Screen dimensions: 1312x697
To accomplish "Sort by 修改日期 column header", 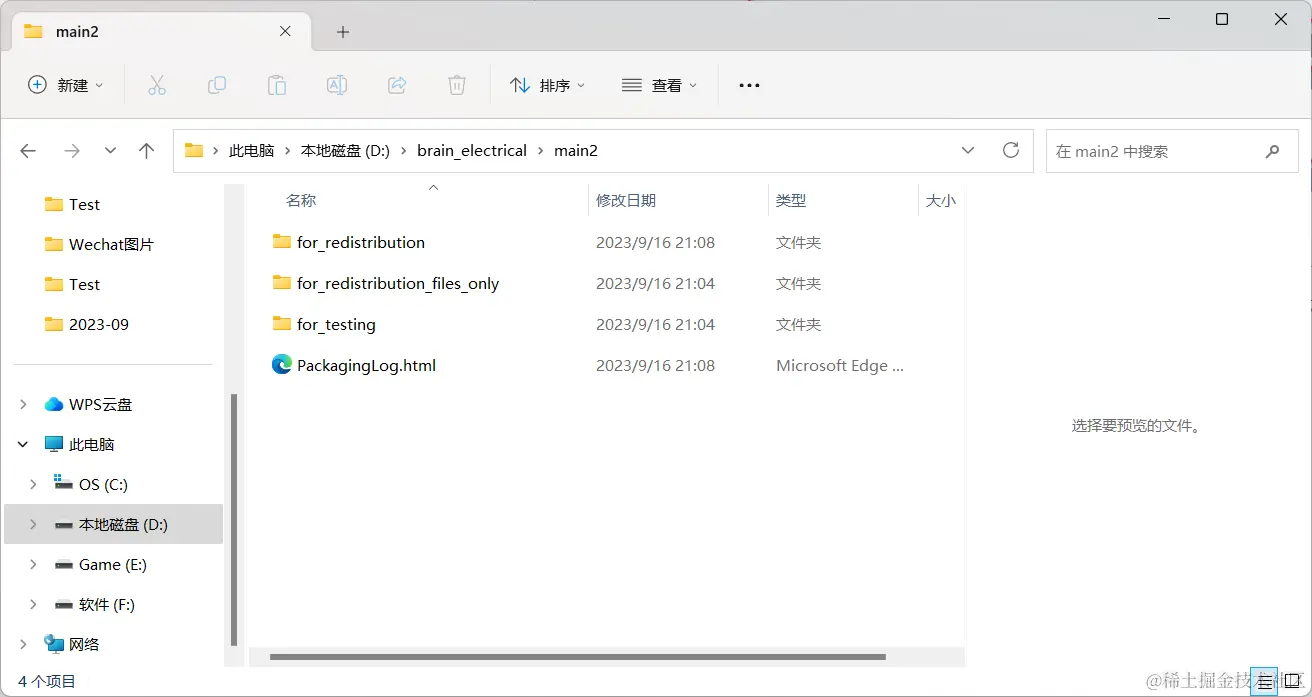I will 626,201.
